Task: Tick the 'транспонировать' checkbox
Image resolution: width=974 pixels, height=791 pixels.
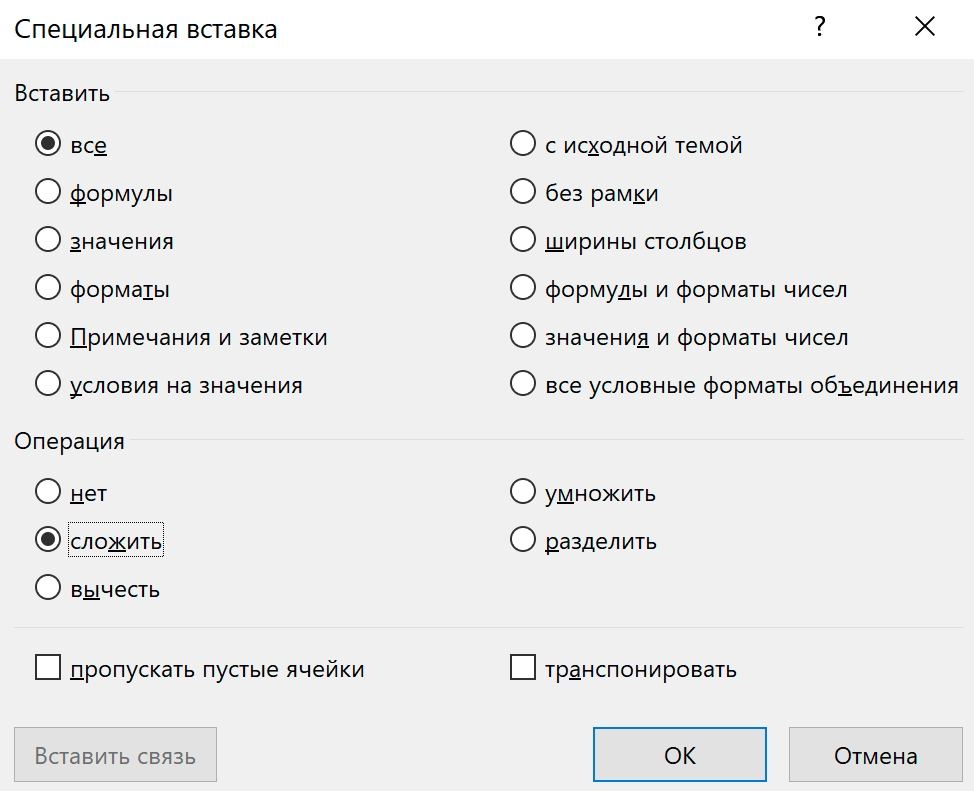Action: click(x=523, y=669)
